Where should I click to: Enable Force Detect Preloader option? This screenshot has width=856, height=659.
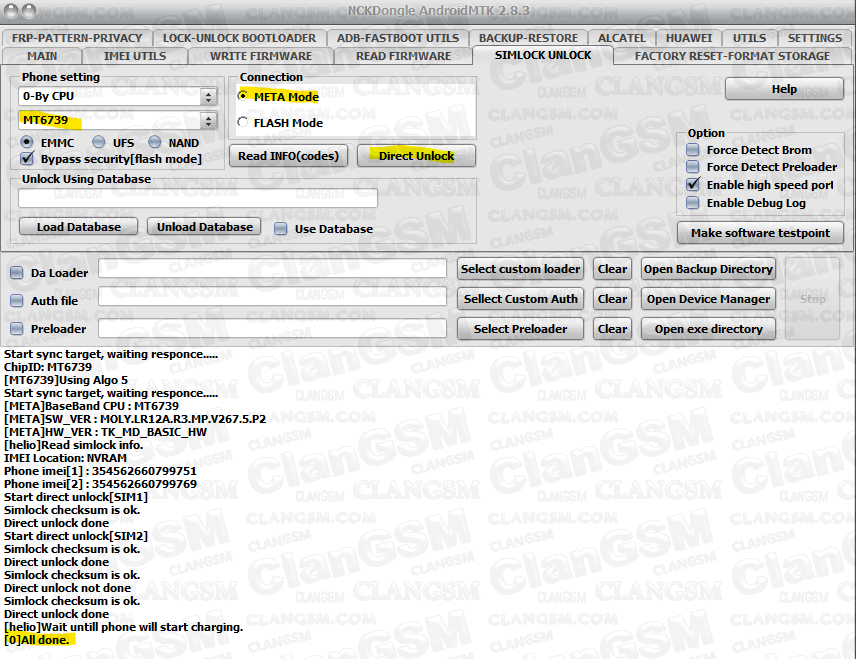693,167
